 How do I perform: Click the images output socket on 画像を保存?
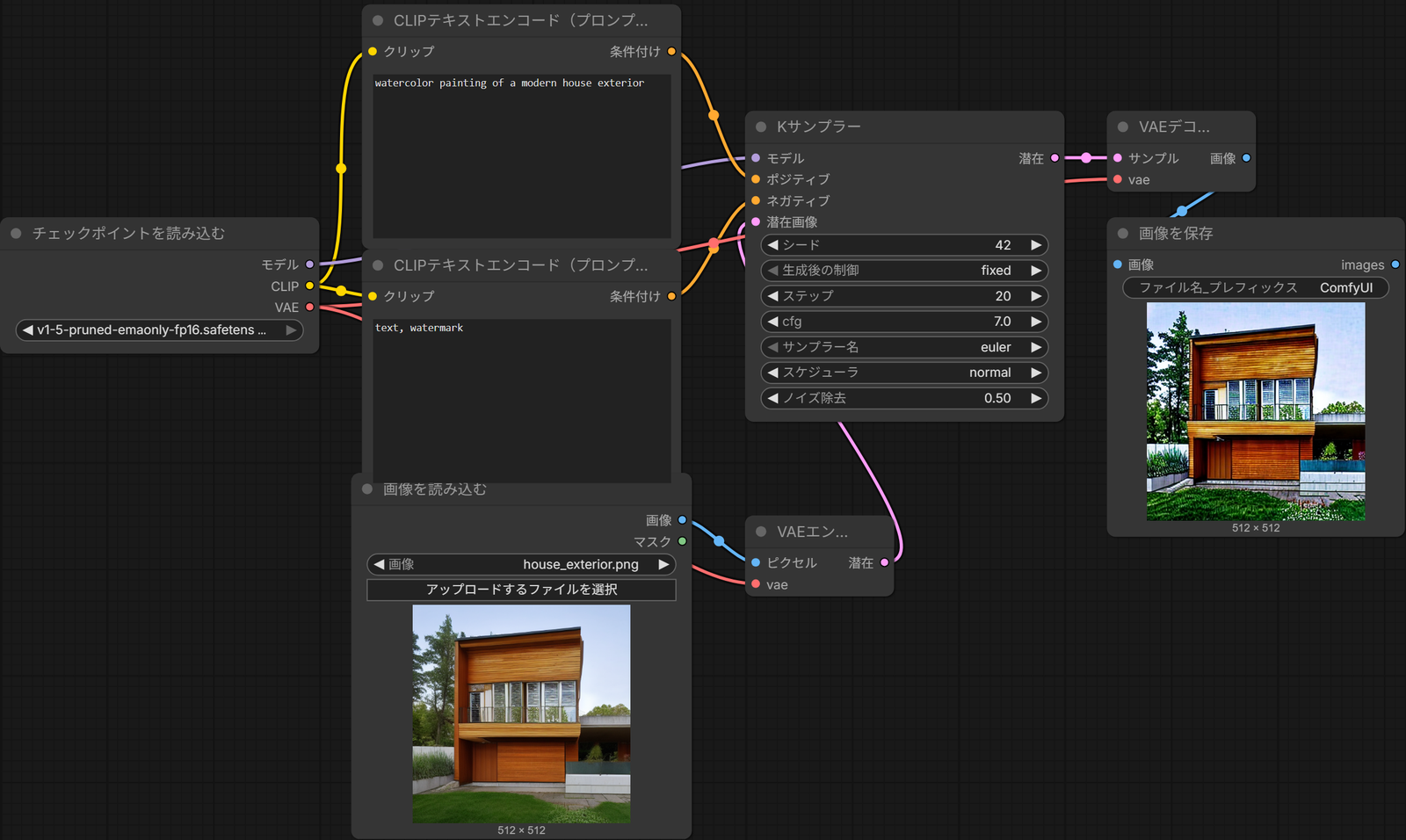point(1395,264)
